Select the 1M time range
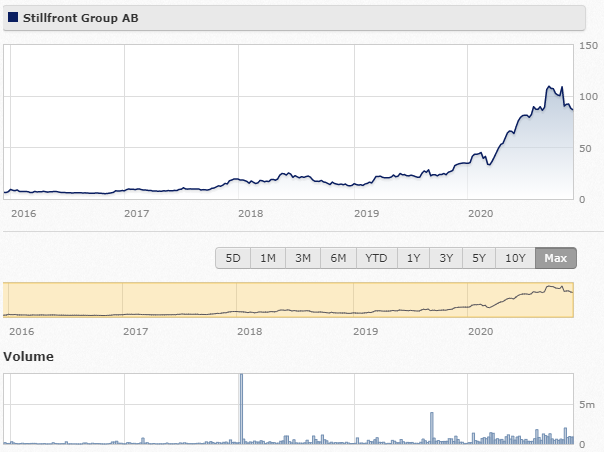Screen dimensions: 604x452 268,258
